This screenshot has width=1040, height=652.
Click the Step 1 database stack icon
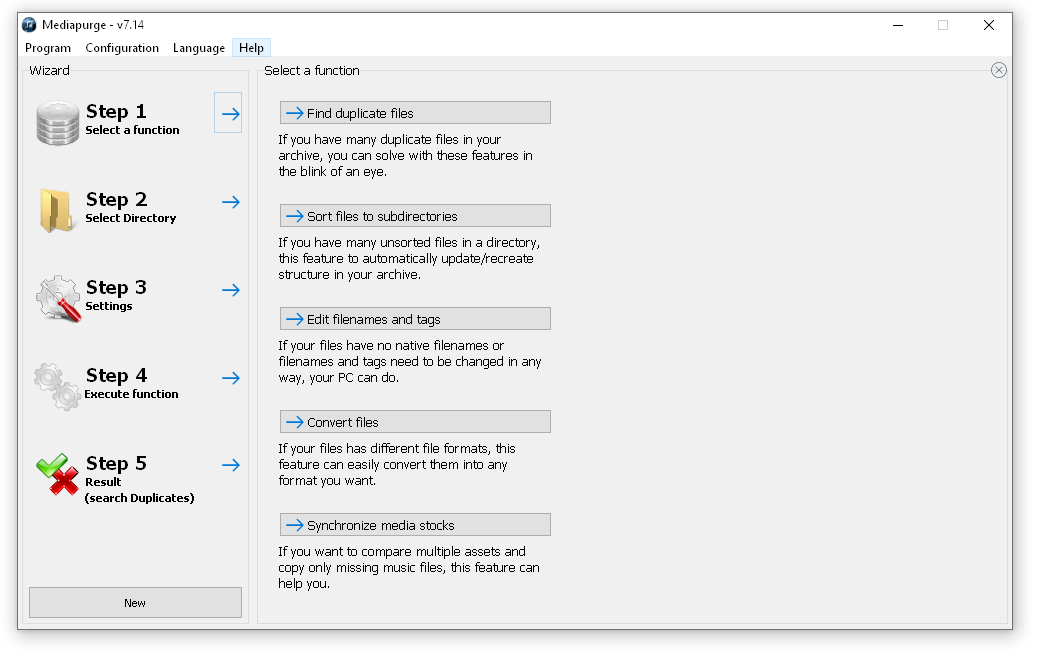(57, 123)
